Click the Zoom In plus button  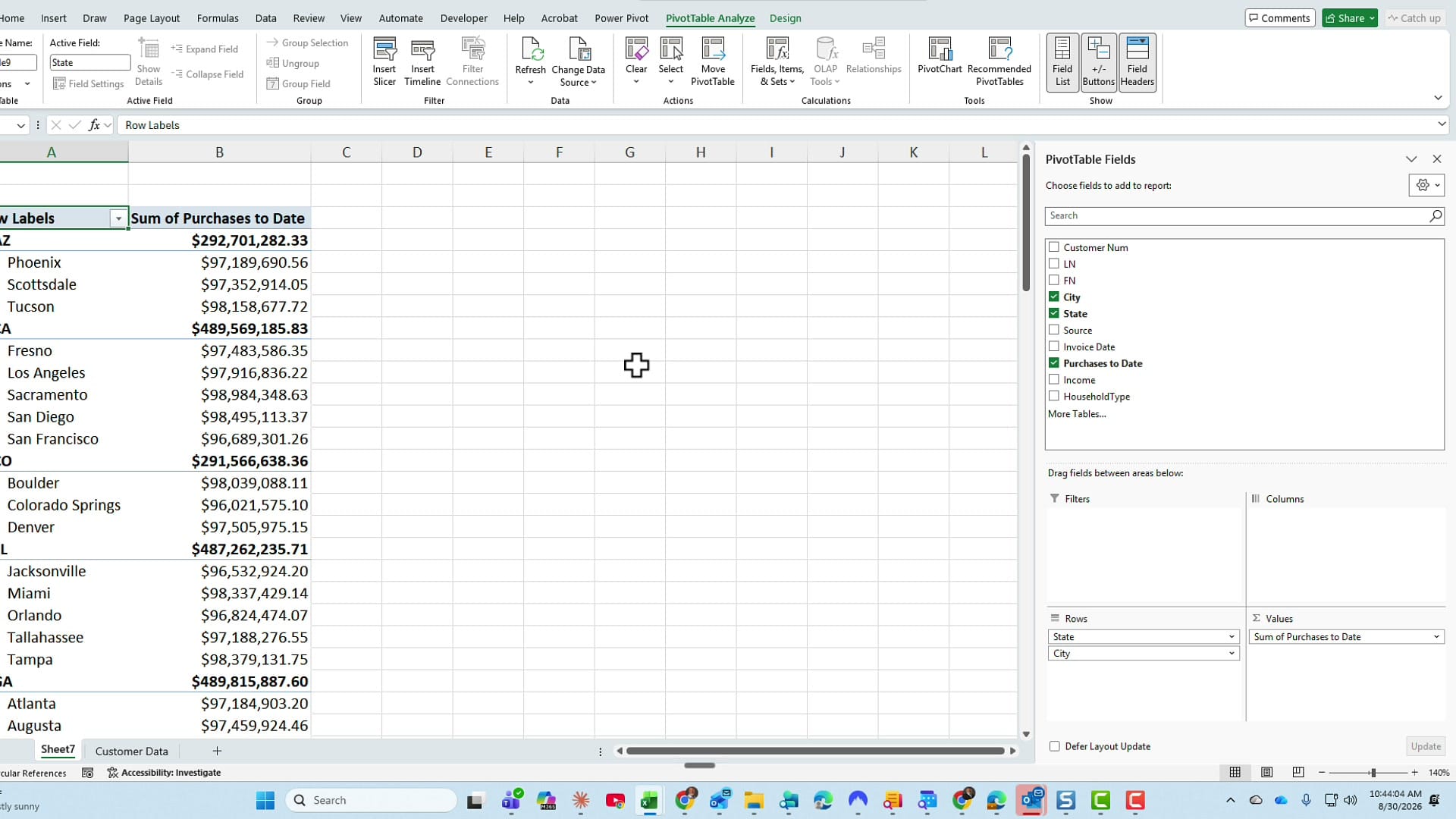[1414, 773]
